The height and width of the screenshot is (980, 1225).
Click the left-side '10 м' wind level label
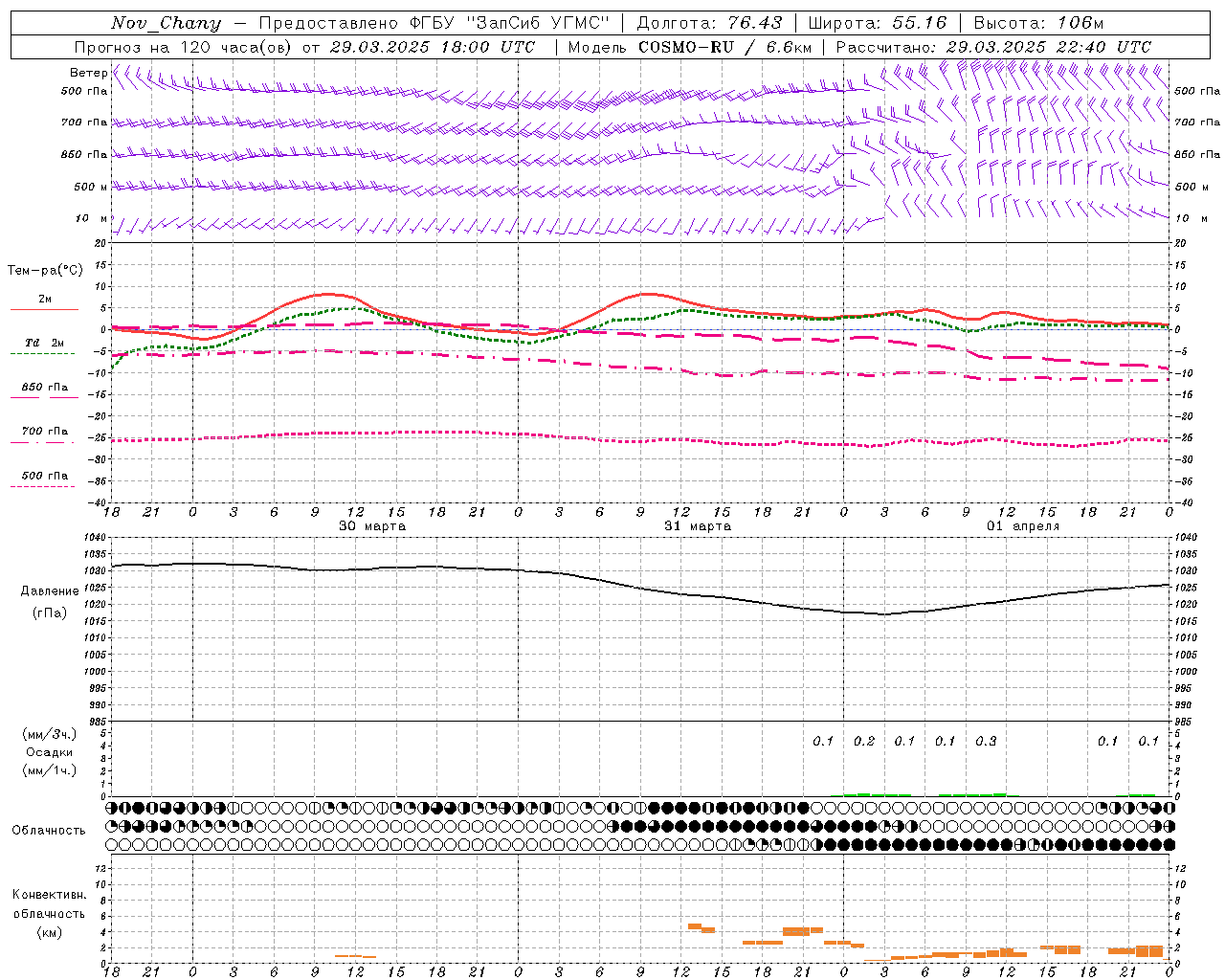[x=92, y=219]
